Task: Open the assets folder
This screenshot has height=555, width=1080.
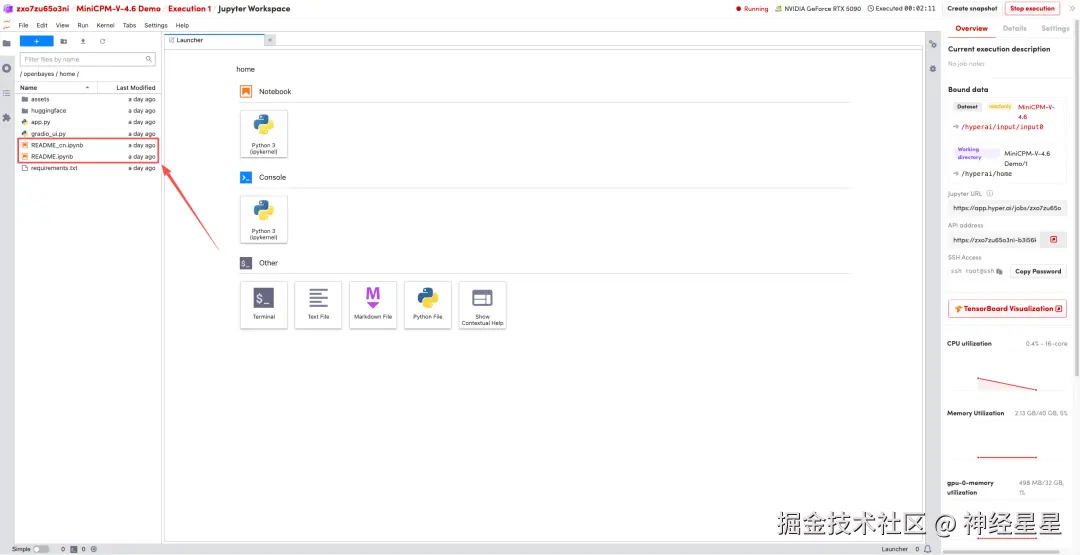Action: click(88, 99)
